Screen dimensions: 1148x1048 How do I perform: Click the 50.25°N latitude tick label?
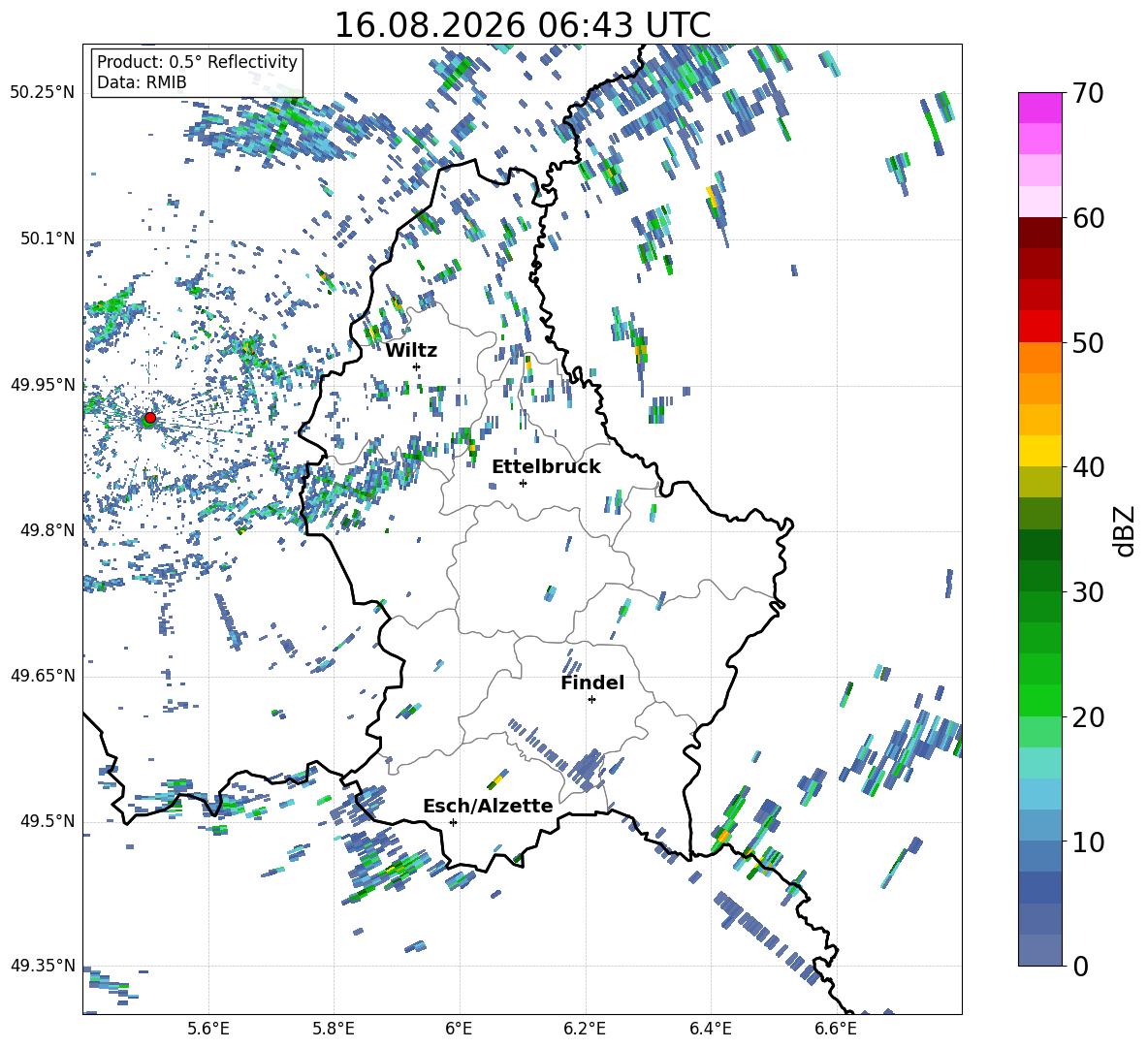coord(43,93)
